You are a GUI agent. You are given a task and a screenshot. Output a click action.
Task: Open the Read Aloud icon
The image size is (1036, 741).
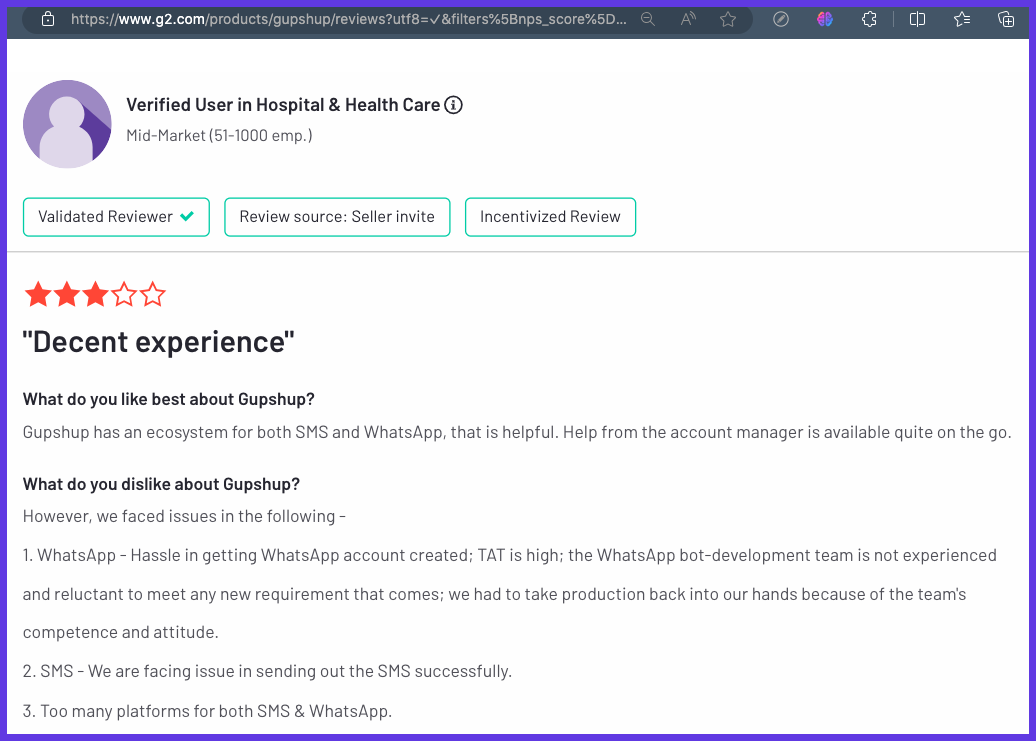(x=688, y=19)
